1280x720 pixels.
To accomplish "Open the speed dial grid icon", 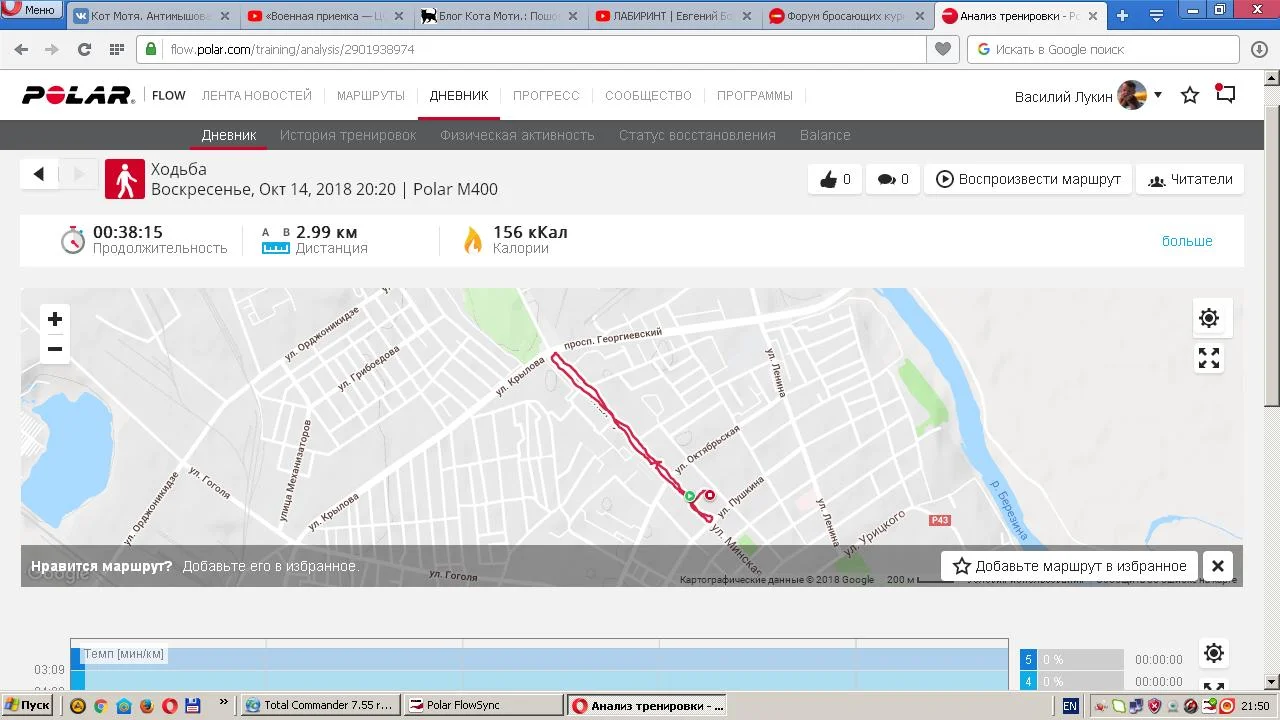I will 117,49.
